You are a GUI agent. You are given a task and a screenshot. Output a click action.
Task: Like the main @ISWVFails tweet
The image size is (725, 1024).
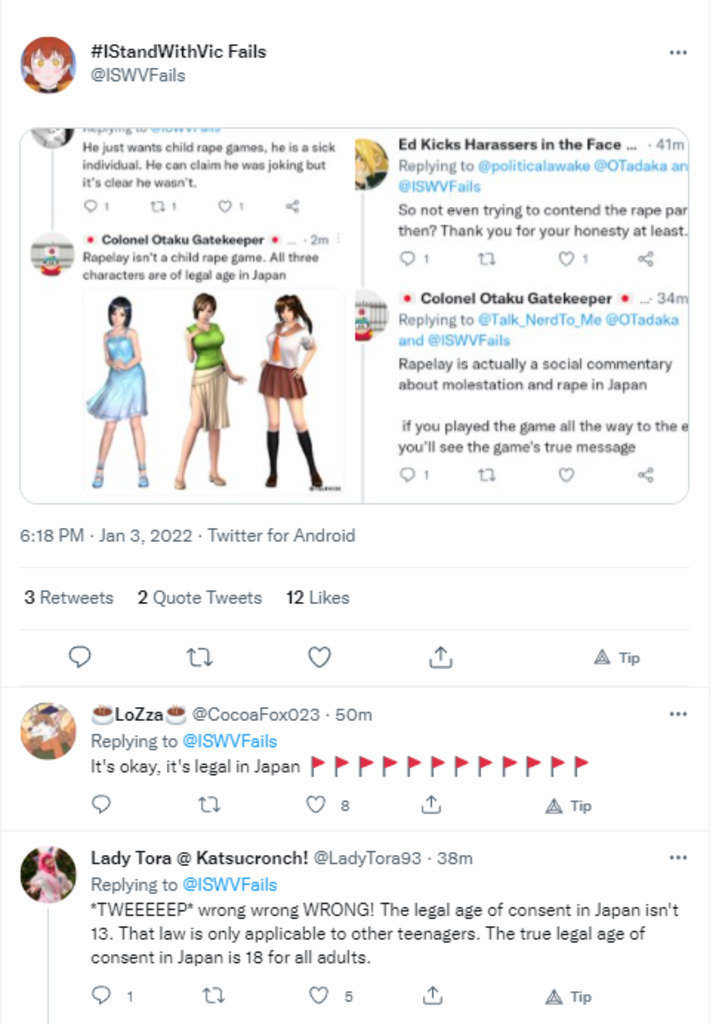point(319,657)
